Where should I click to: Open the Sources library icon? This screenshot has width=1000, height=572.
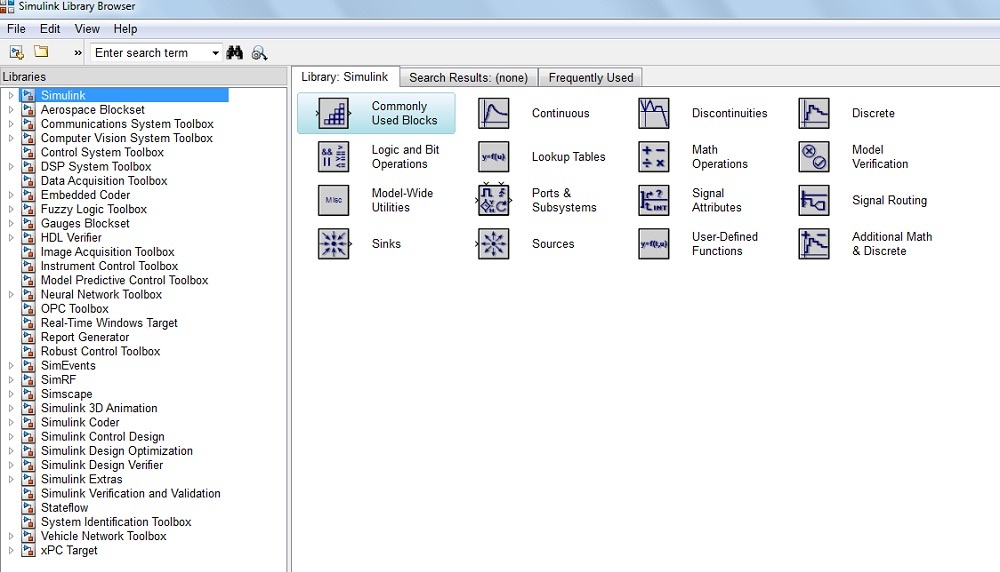point(493,244)
